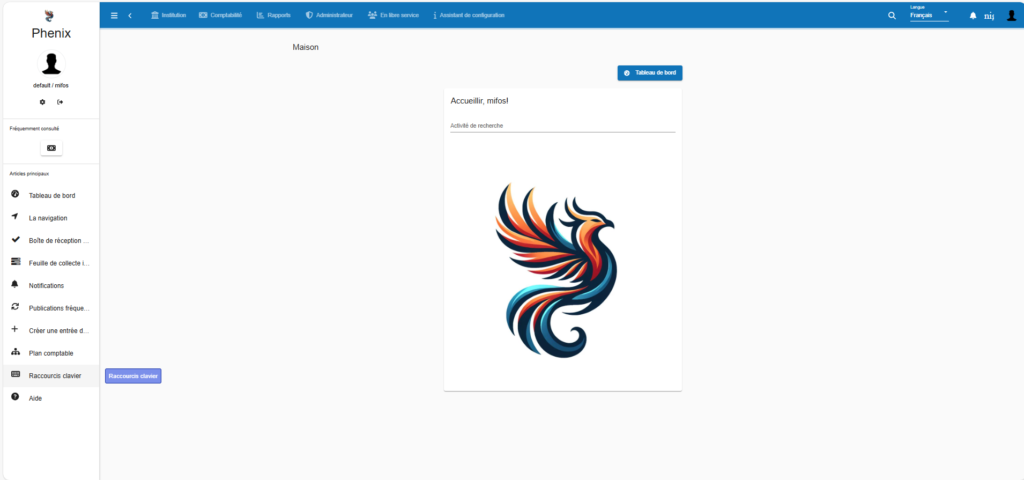Open Aide from the sidebar

point(35,398)
